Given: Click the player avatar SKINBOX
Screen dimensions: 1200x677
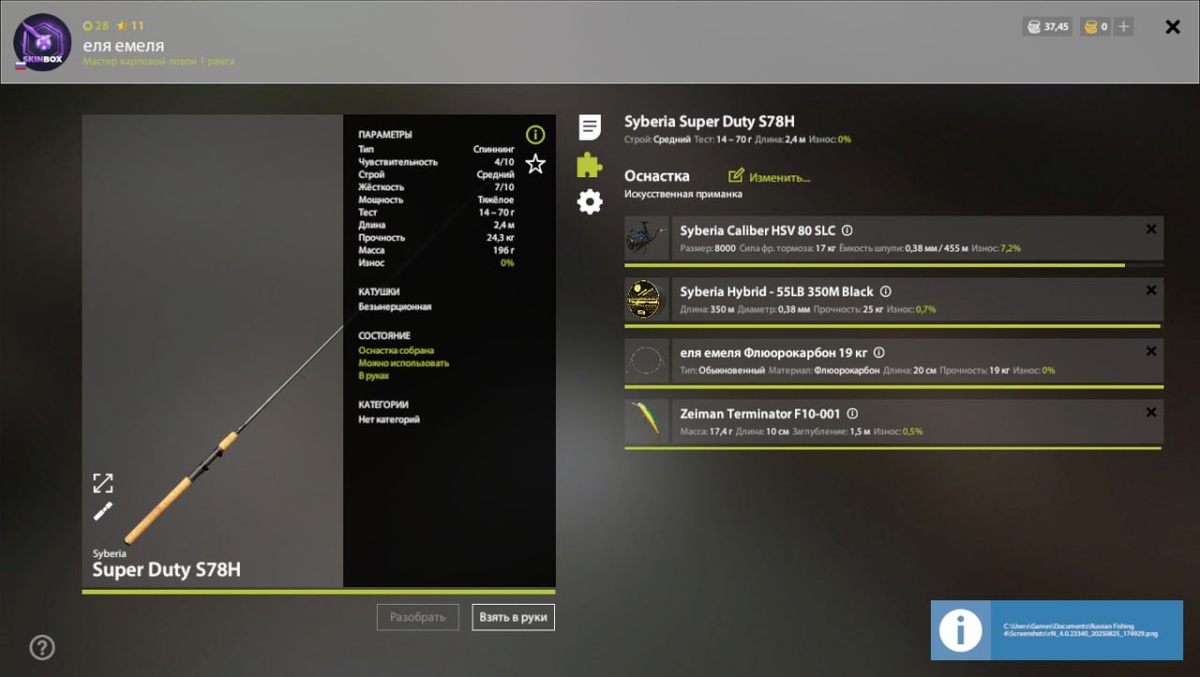Looking at the screenshot, I should point(42,42).
